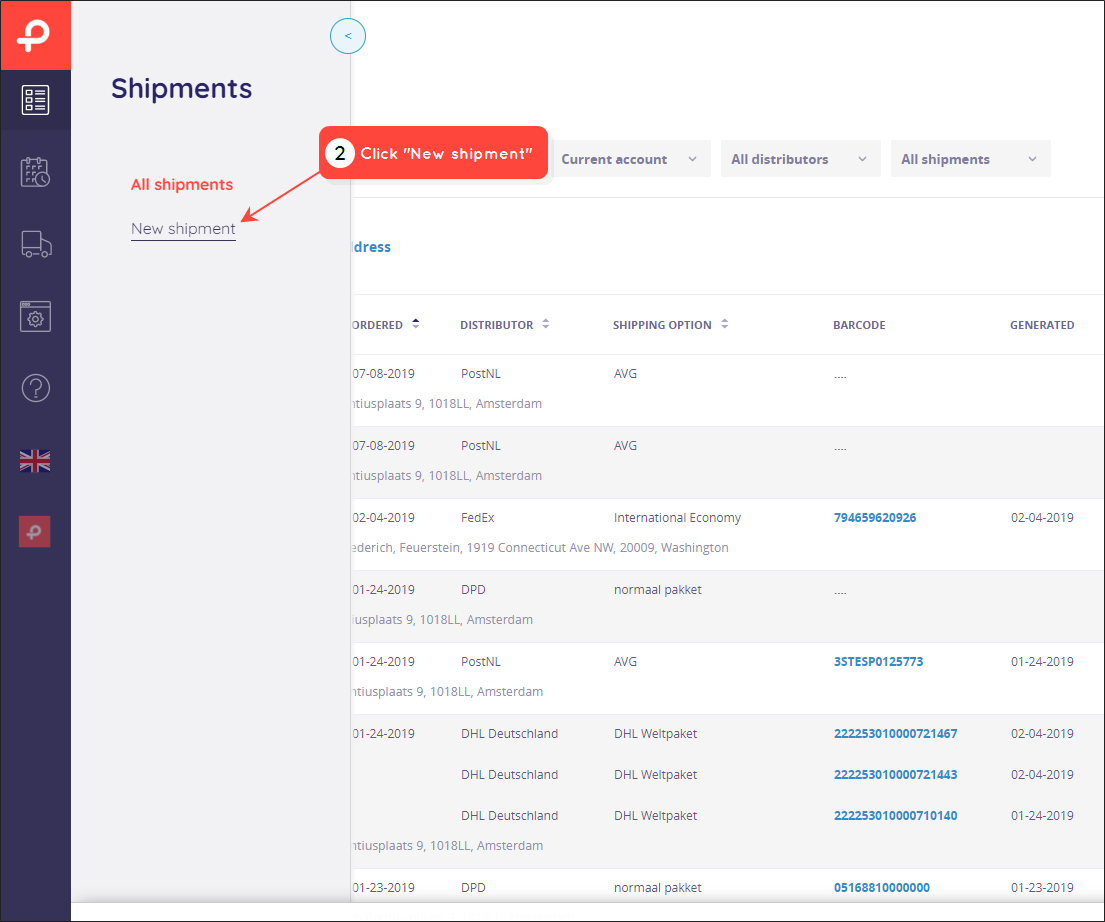Click the Washington address row text
This screenshot has width=1105, height=922.
click(540, 548)
